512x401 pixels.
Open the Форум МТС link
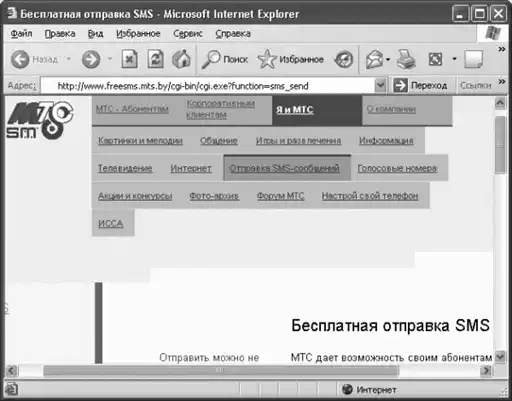280,196
